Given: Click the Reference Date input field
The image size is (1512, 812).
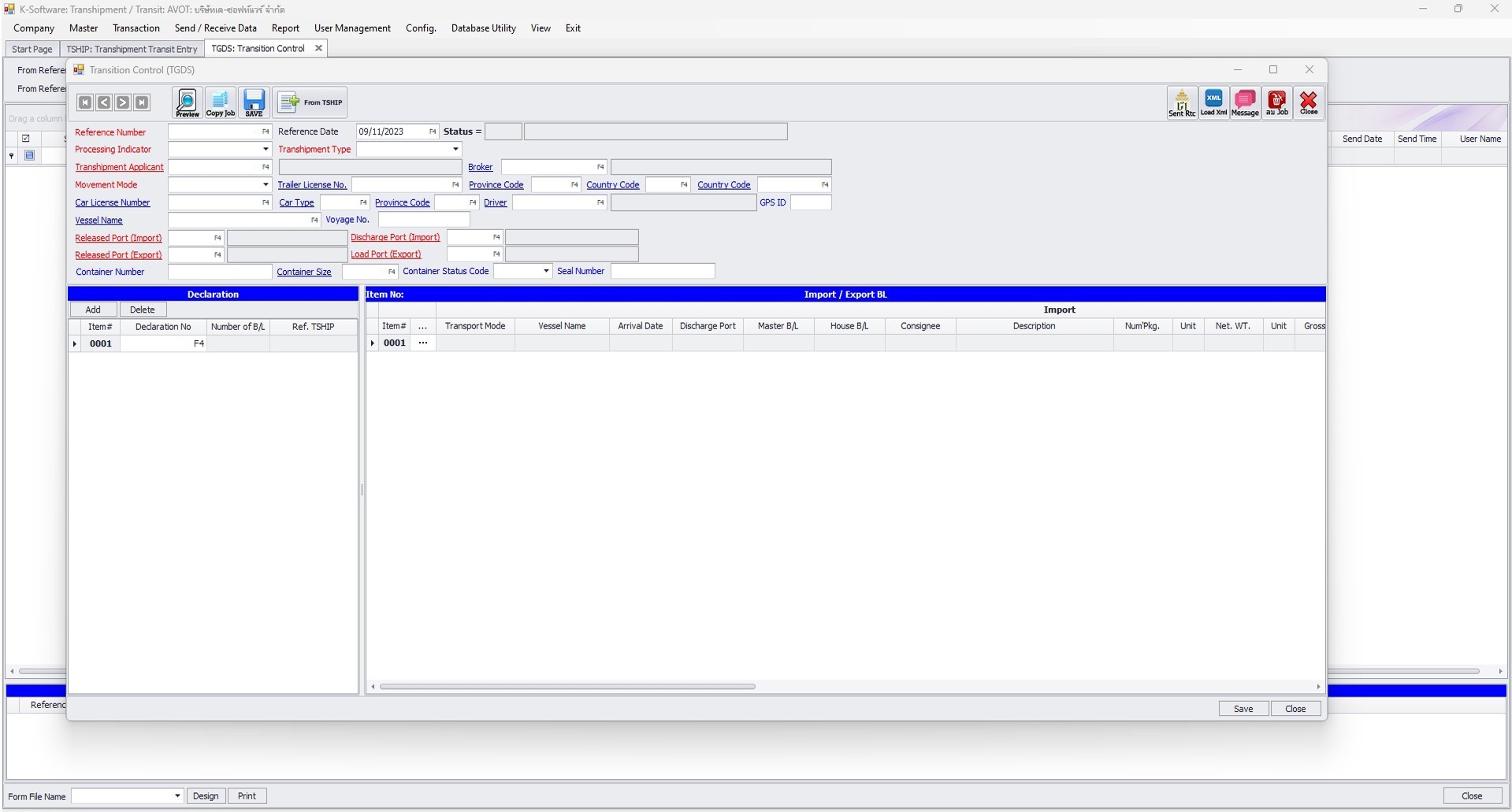Looking at the screenshot, I should click(392, 132).
